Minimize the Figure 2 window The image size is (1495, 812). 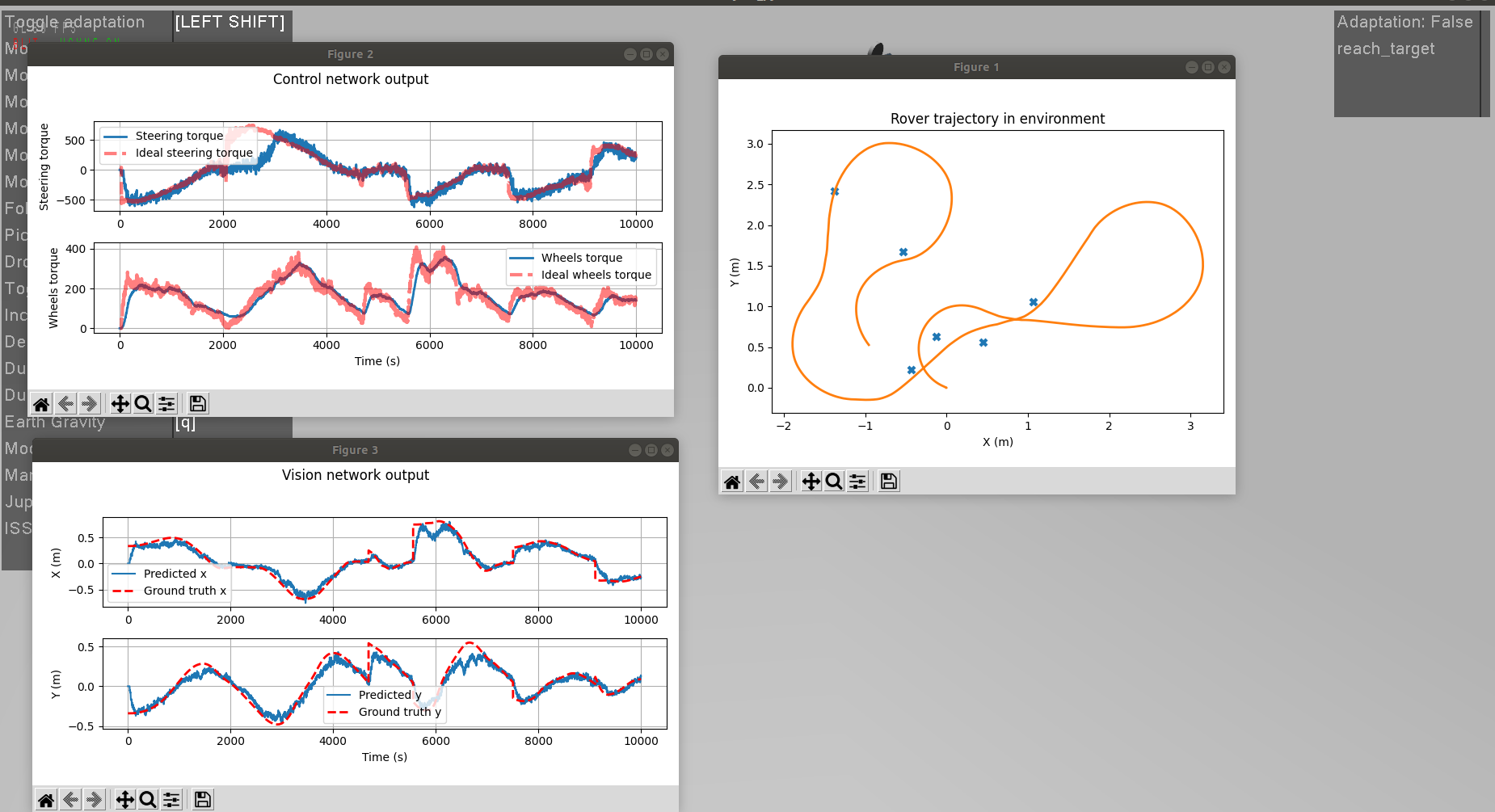coord(630,54)
